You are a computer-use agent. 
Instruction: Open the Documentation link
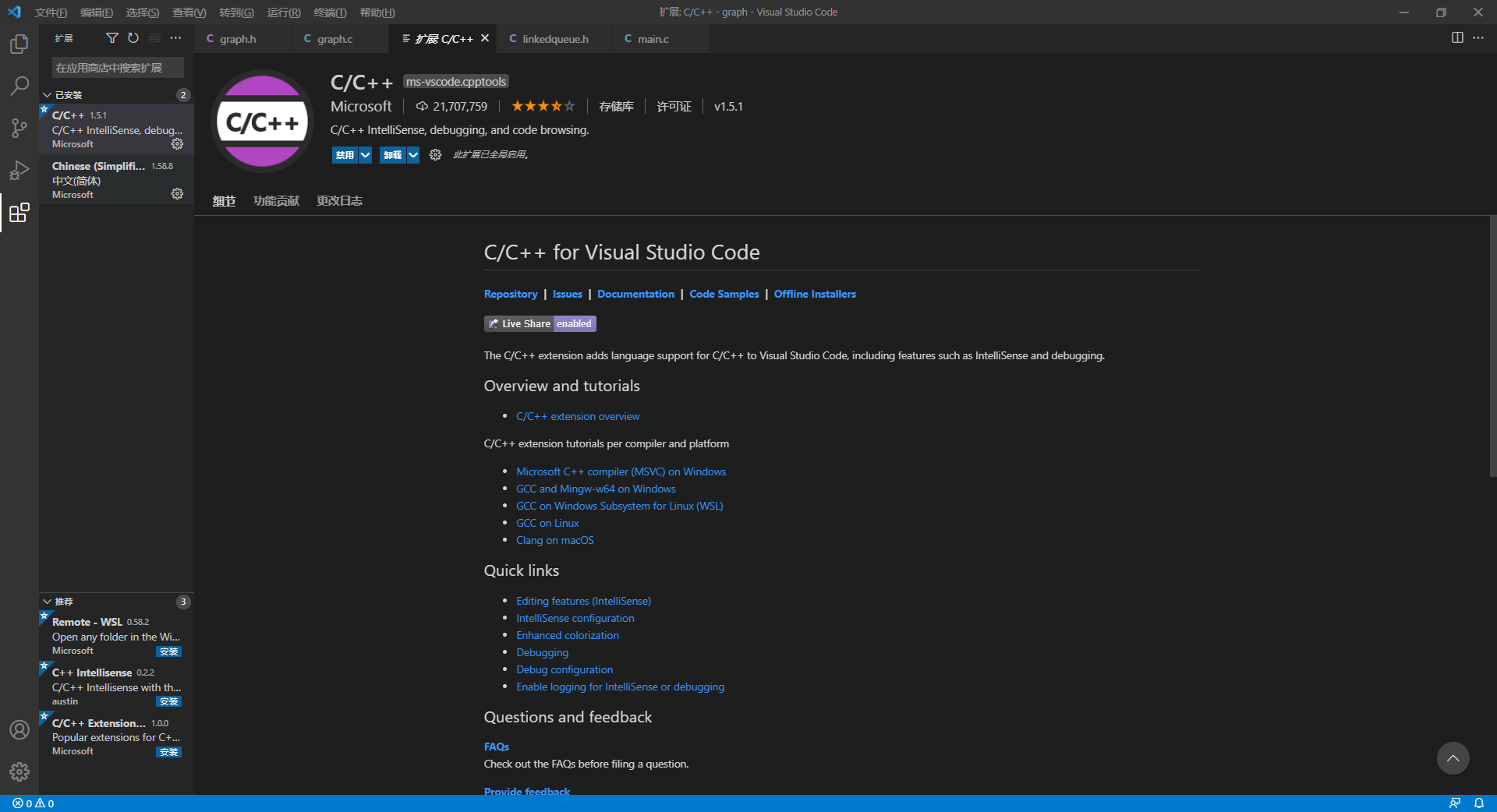point(635,294)
